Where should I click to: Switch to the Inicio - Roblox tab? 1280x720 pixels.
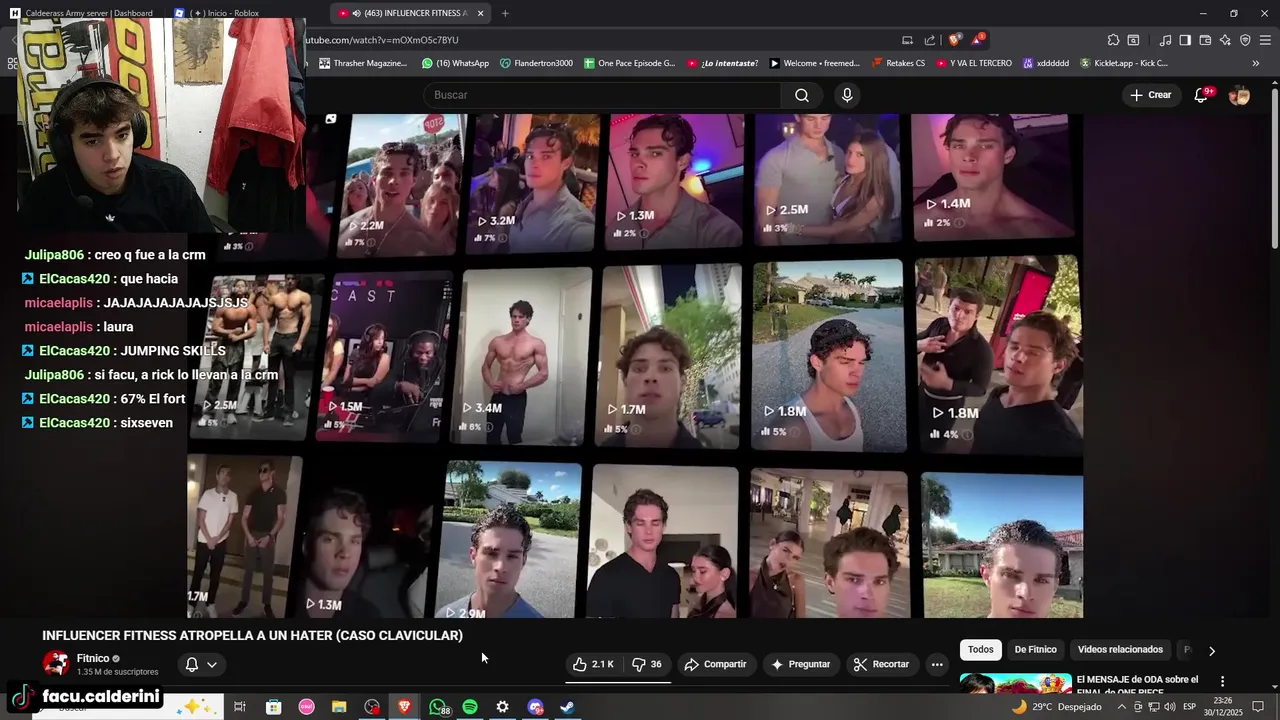point(225,13)
